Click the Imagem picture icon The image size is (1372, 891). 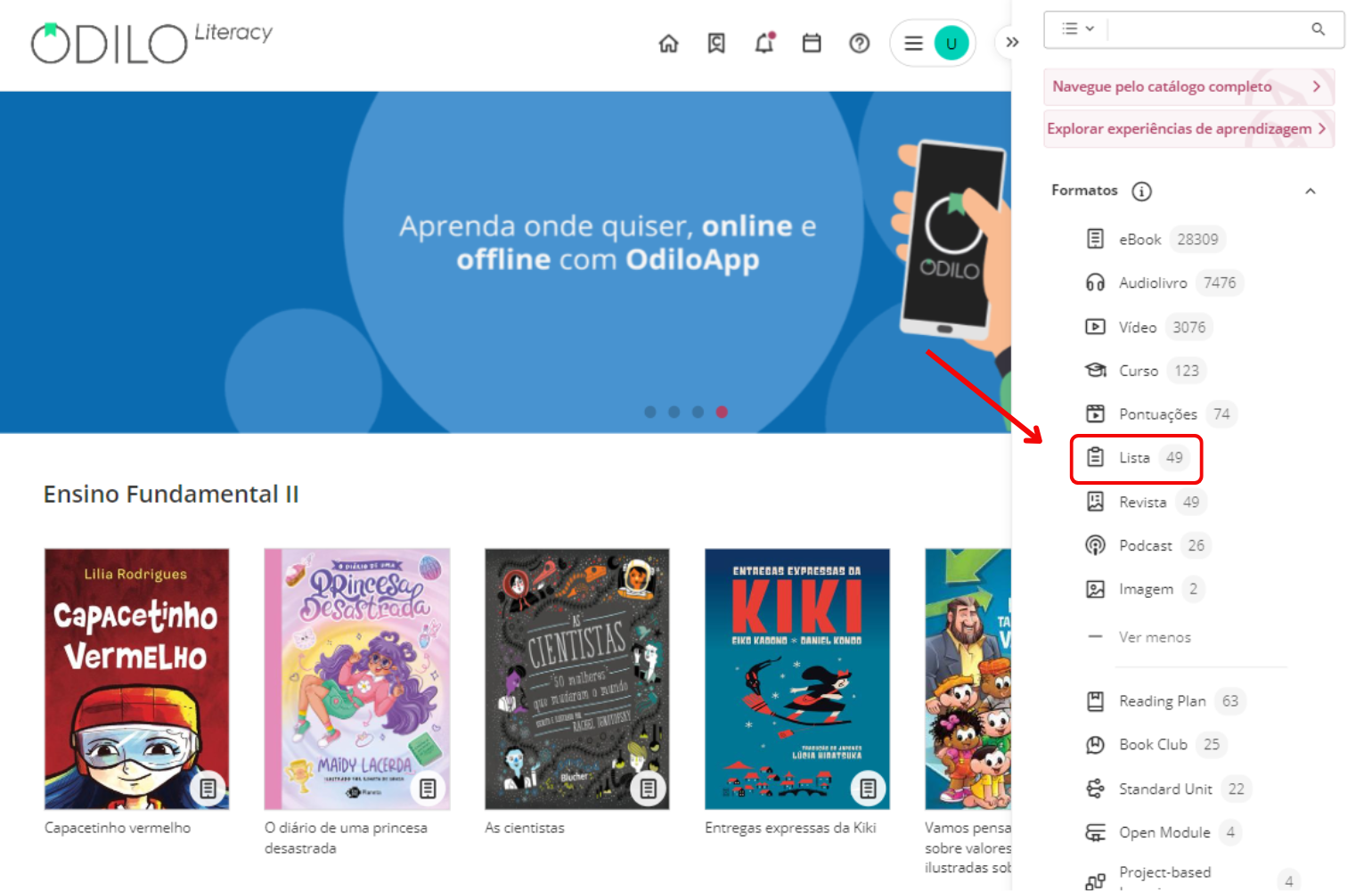[x=1095, y=589]
